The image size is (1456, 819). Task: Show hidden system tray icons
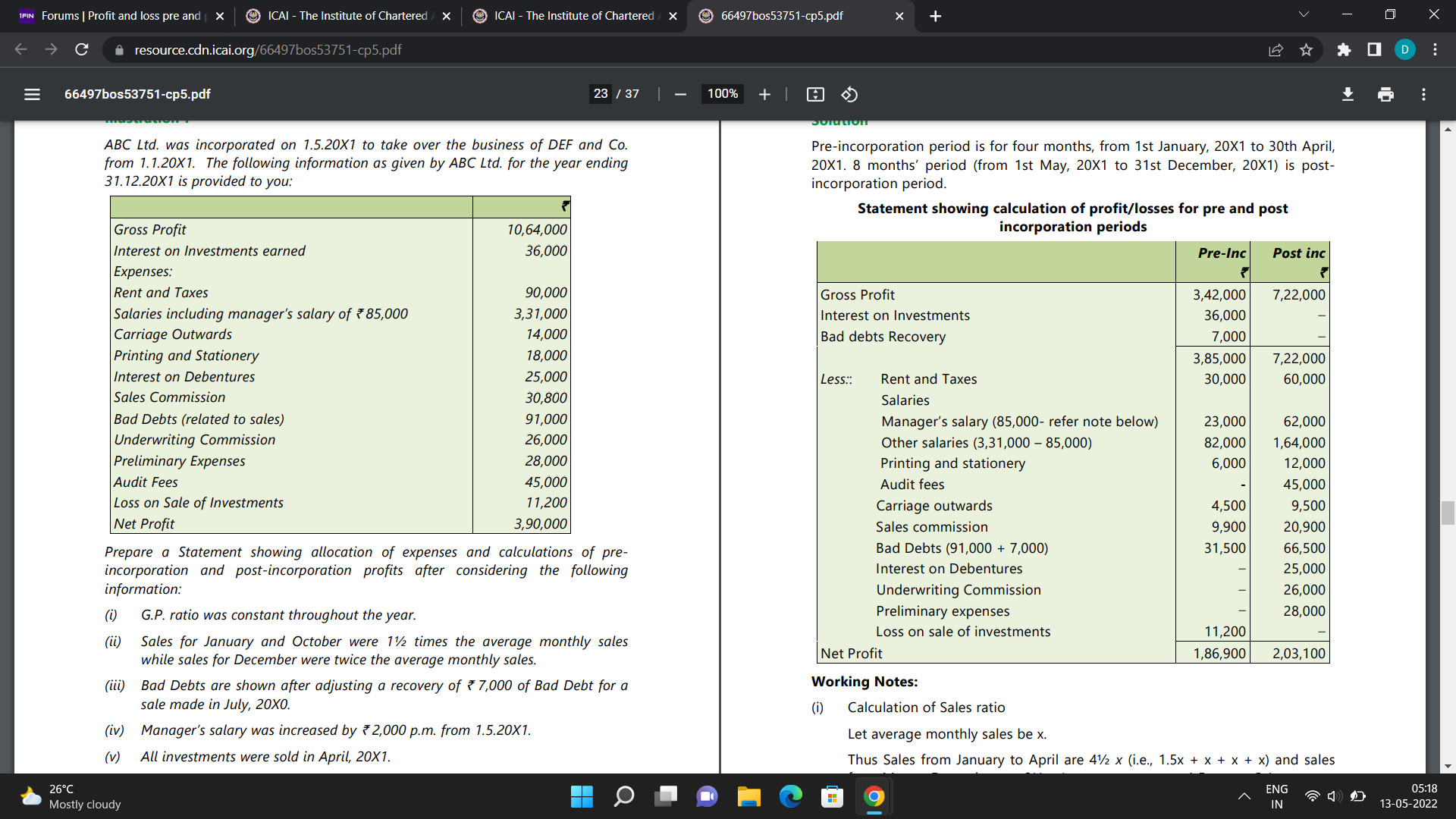tap(1244, 796)
